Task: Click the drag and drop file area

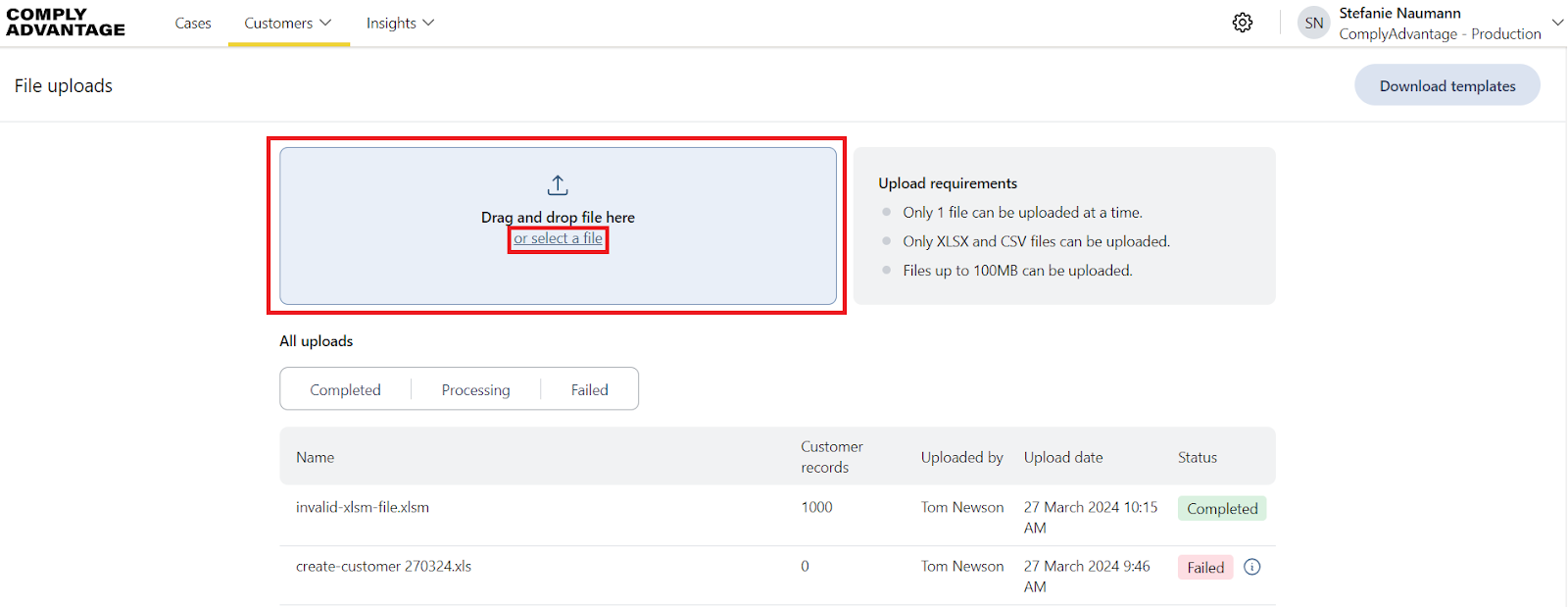Action: 558,226
